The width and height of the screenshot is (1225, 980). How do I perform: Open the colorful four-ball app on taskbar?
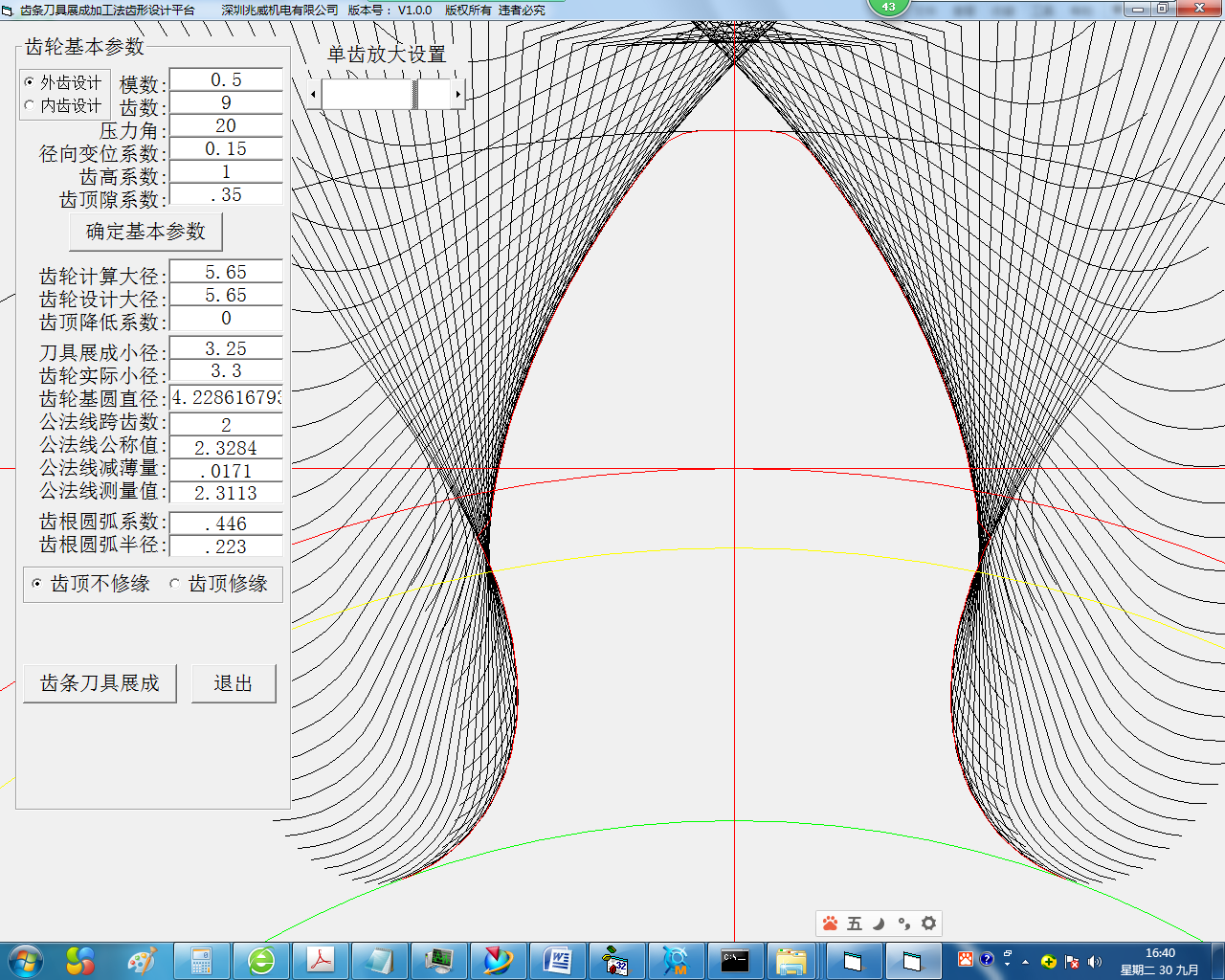pyautogui.click(x=80, y=960)
